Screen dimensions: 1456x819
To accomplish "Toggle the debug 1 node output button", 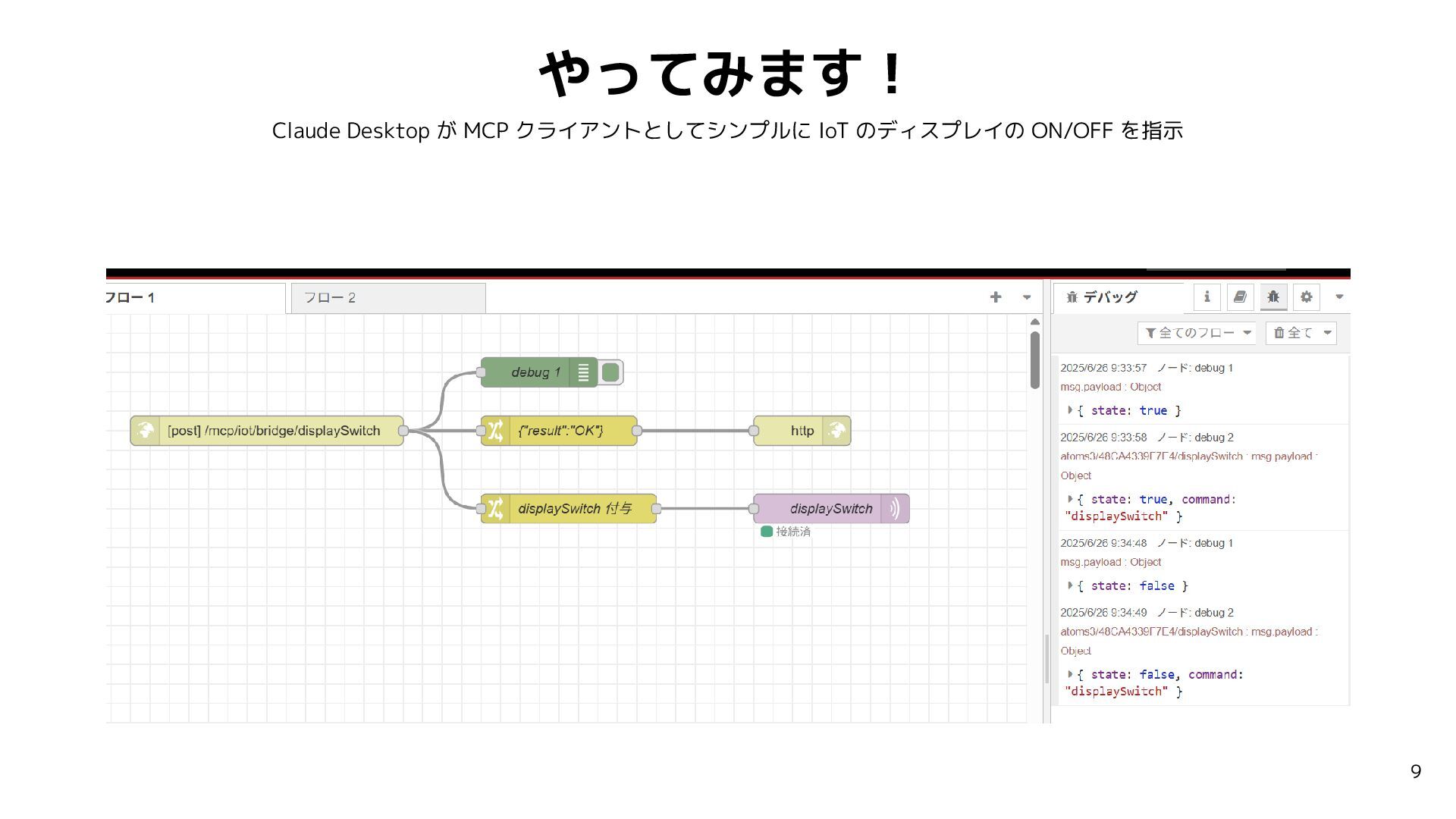I will [610, 372].
